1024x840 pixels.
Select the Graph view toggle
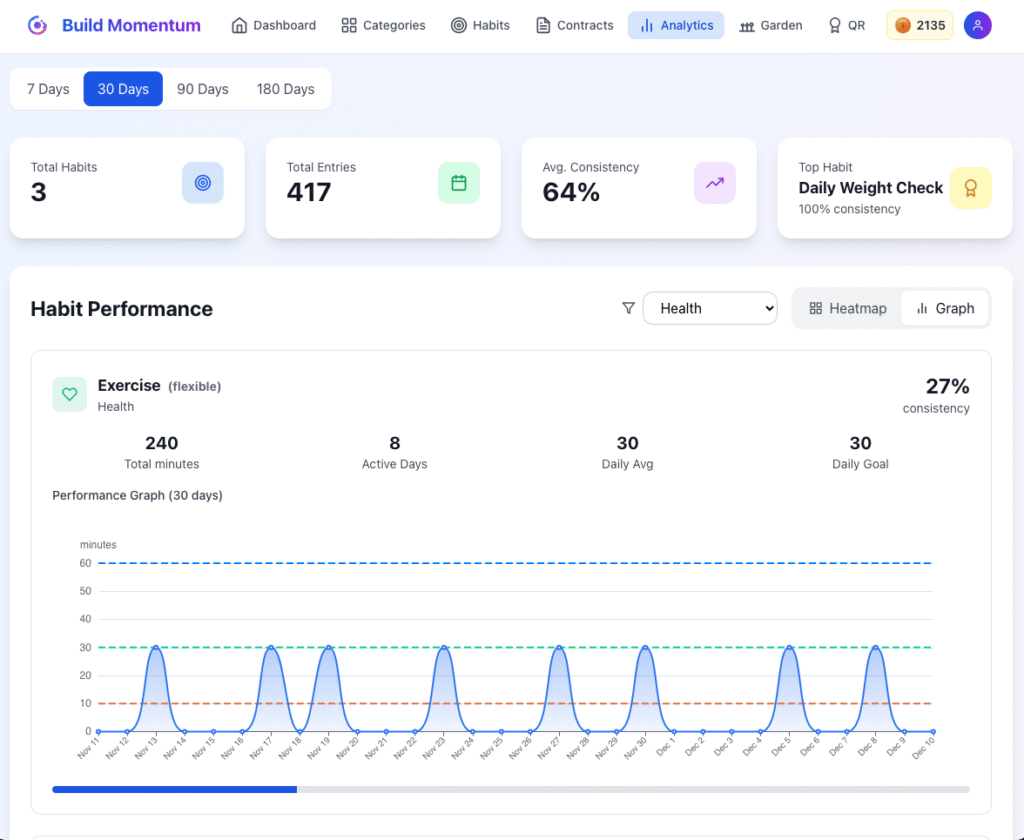tap(945, 308)
